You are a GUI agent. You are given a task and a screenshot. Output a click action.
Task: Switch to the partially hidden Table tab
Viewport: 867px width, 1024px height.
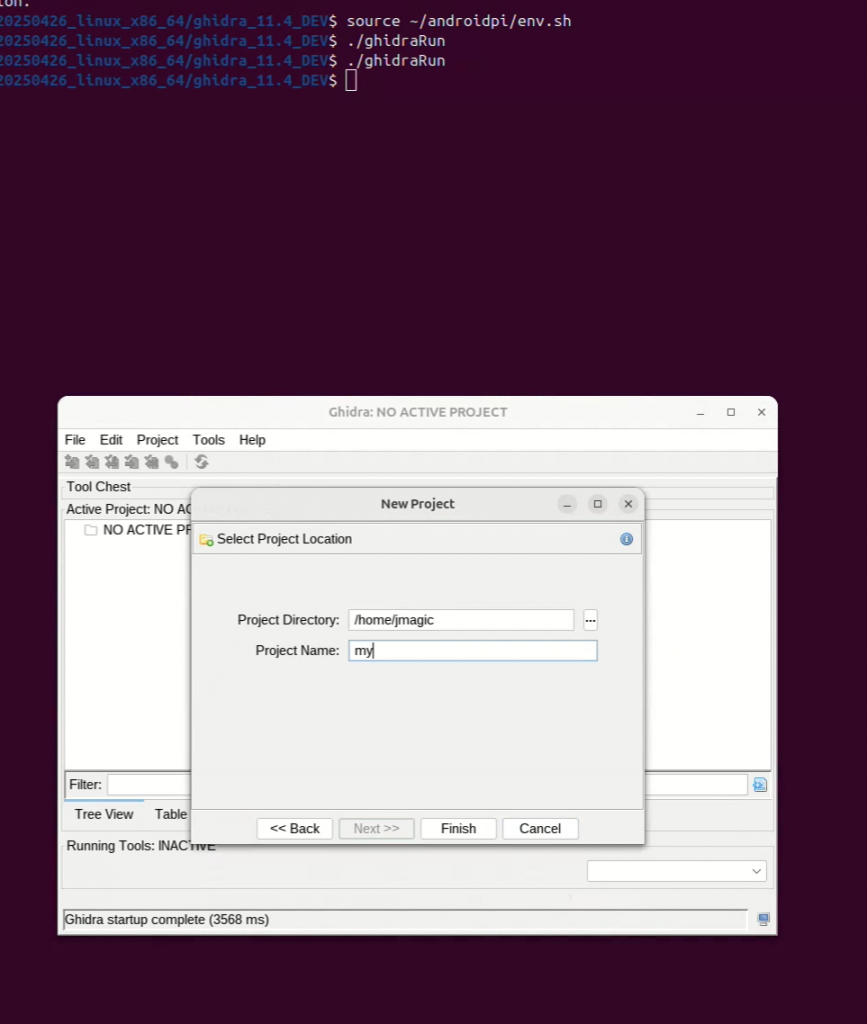[170, 814]
